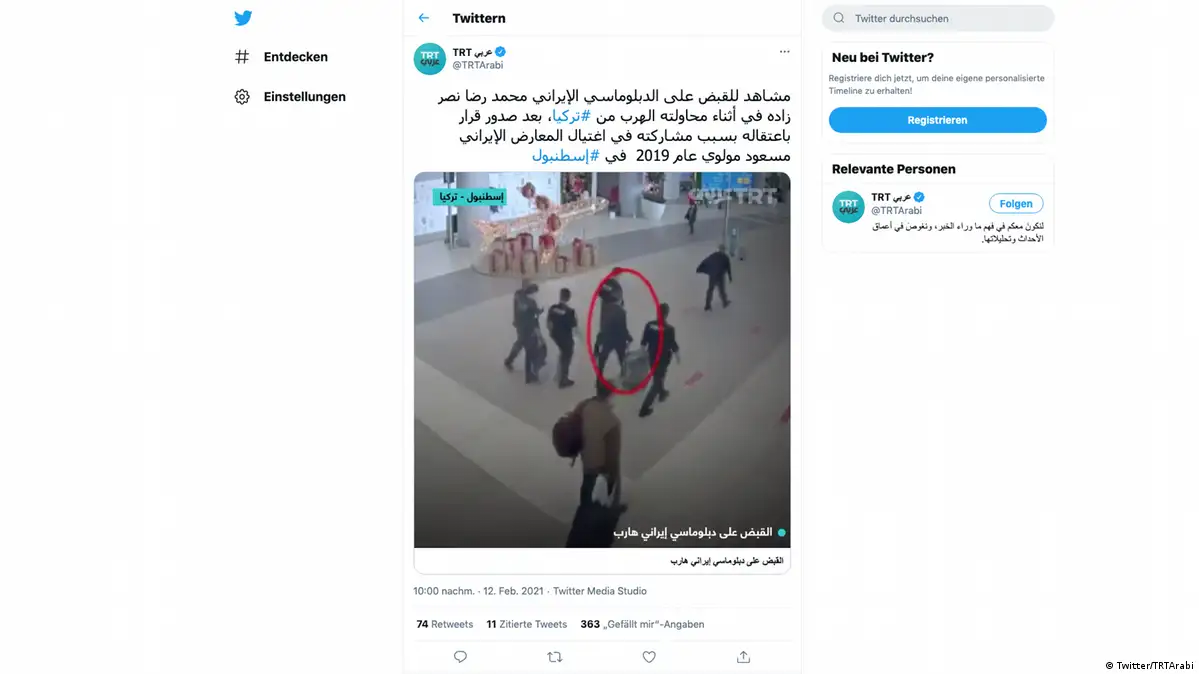Open the blue hashtag near 2019
The image size is (1199, 674).
click(565, 155)
